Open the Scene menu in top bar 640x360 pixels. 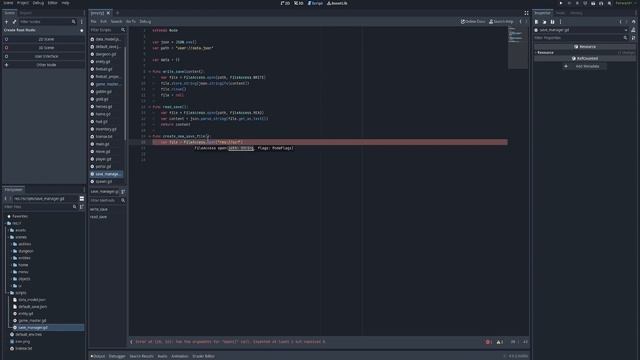[x=8, y=3]
